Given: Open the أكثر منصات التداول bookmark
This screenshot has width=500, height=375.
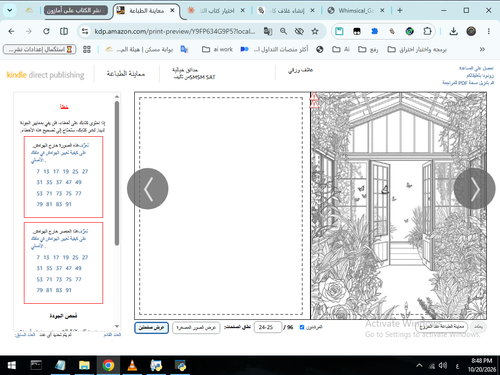Looking at the screenshot, I should tap(274, 49).
